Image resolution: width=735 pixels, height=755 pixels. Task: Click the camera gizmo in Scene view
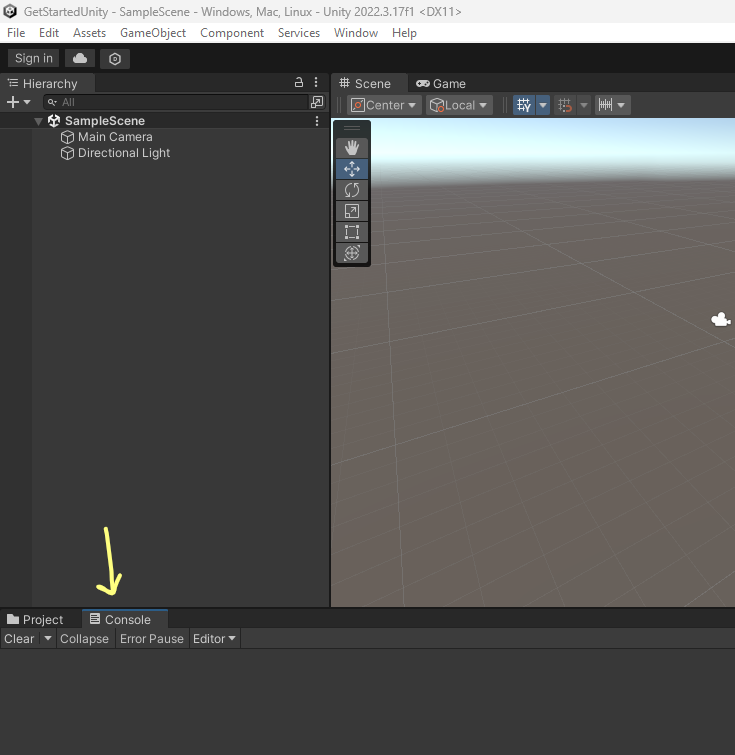coord(721,320)
